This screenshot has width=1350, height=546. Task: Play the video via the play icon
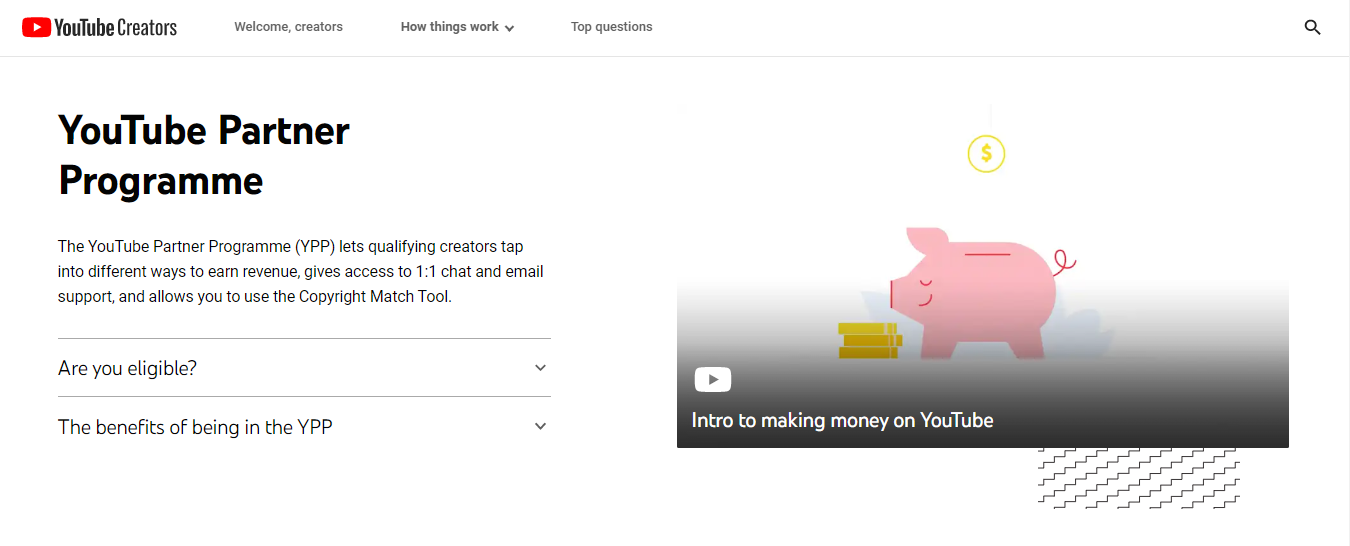[713, 379]
